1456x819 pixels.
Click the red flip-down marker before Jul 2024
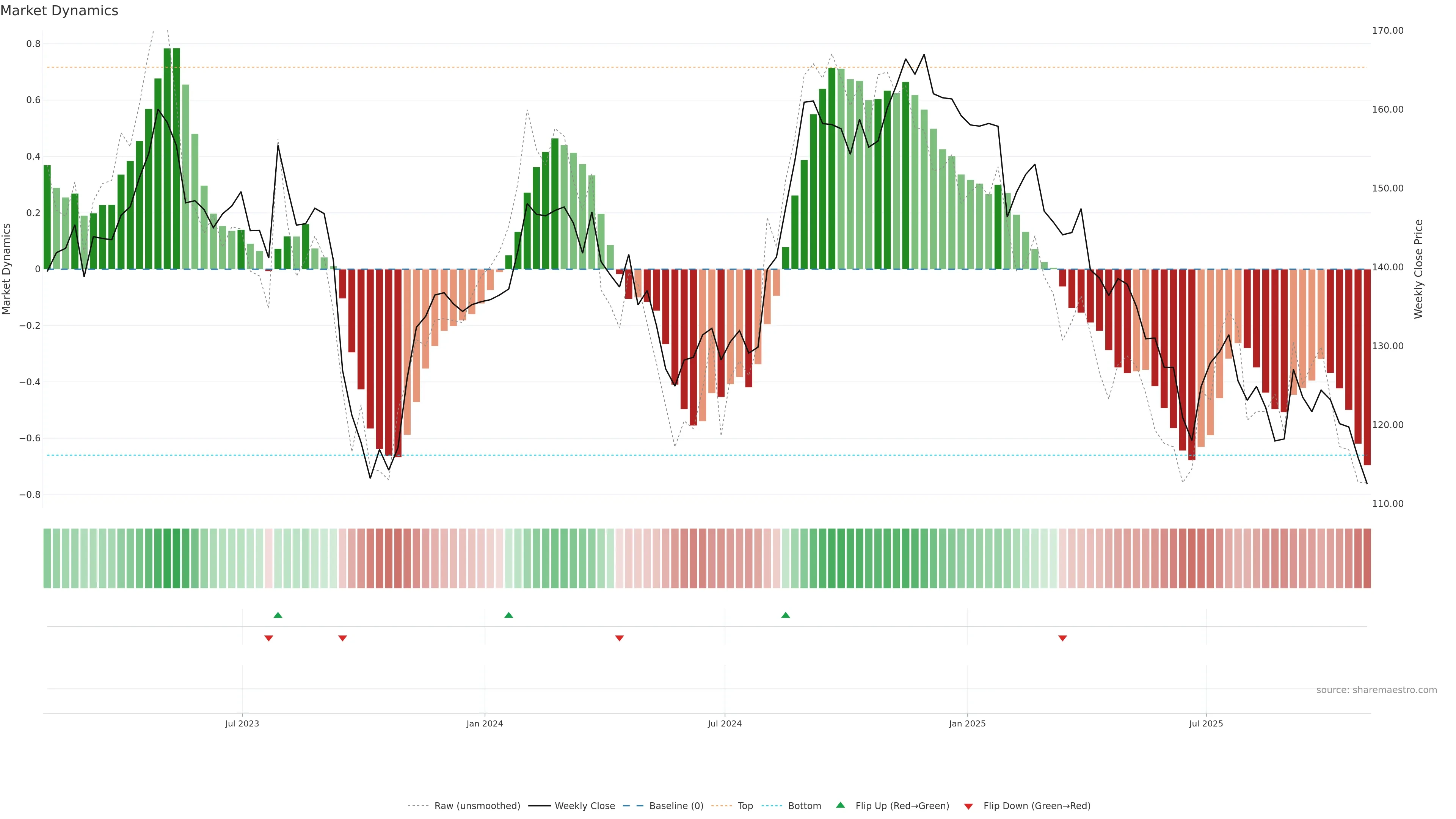(x=620, y=638)
